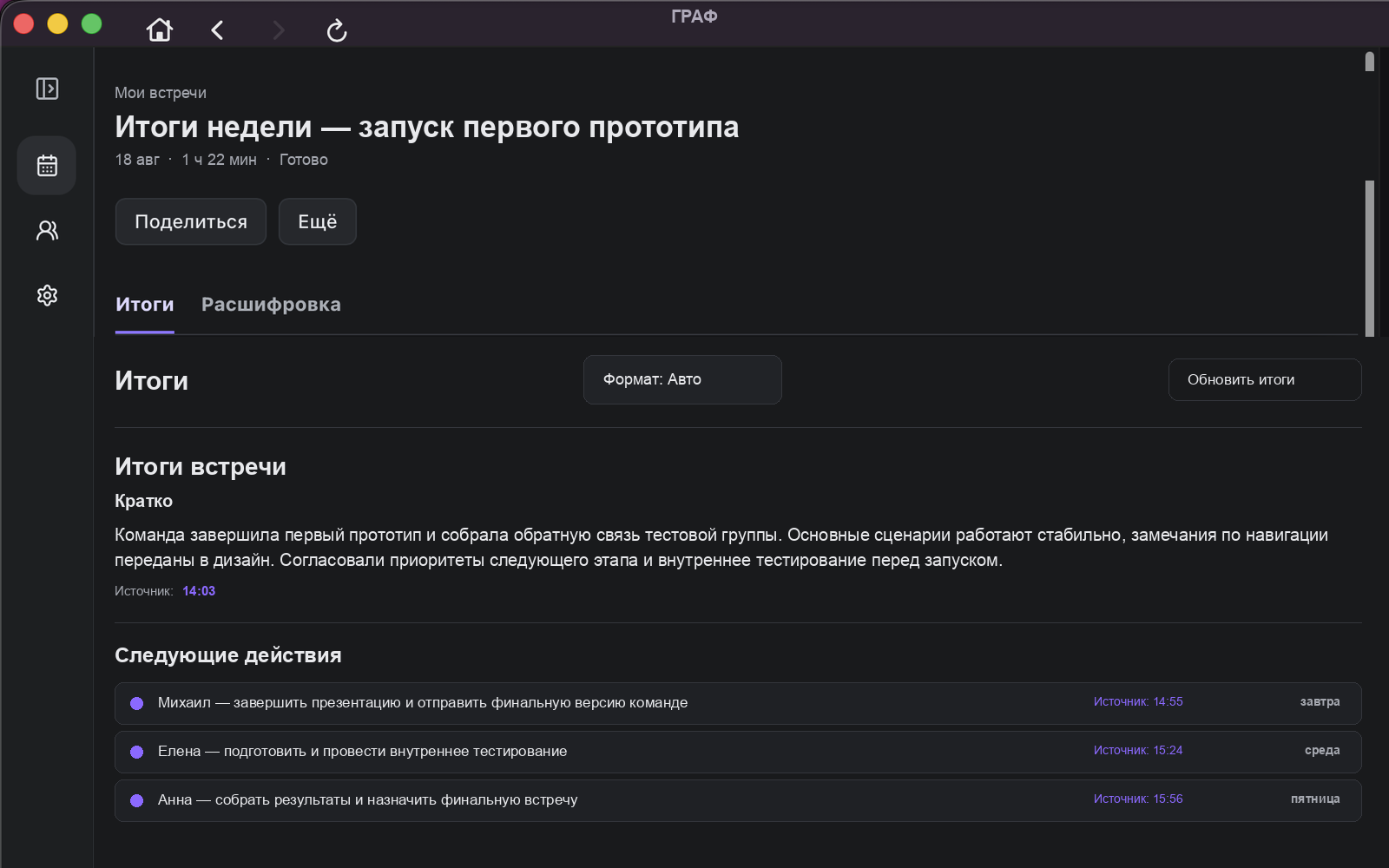Screen dimensions: 1389x868
Task: Click the due date label среда
Action: point(1322,750)
